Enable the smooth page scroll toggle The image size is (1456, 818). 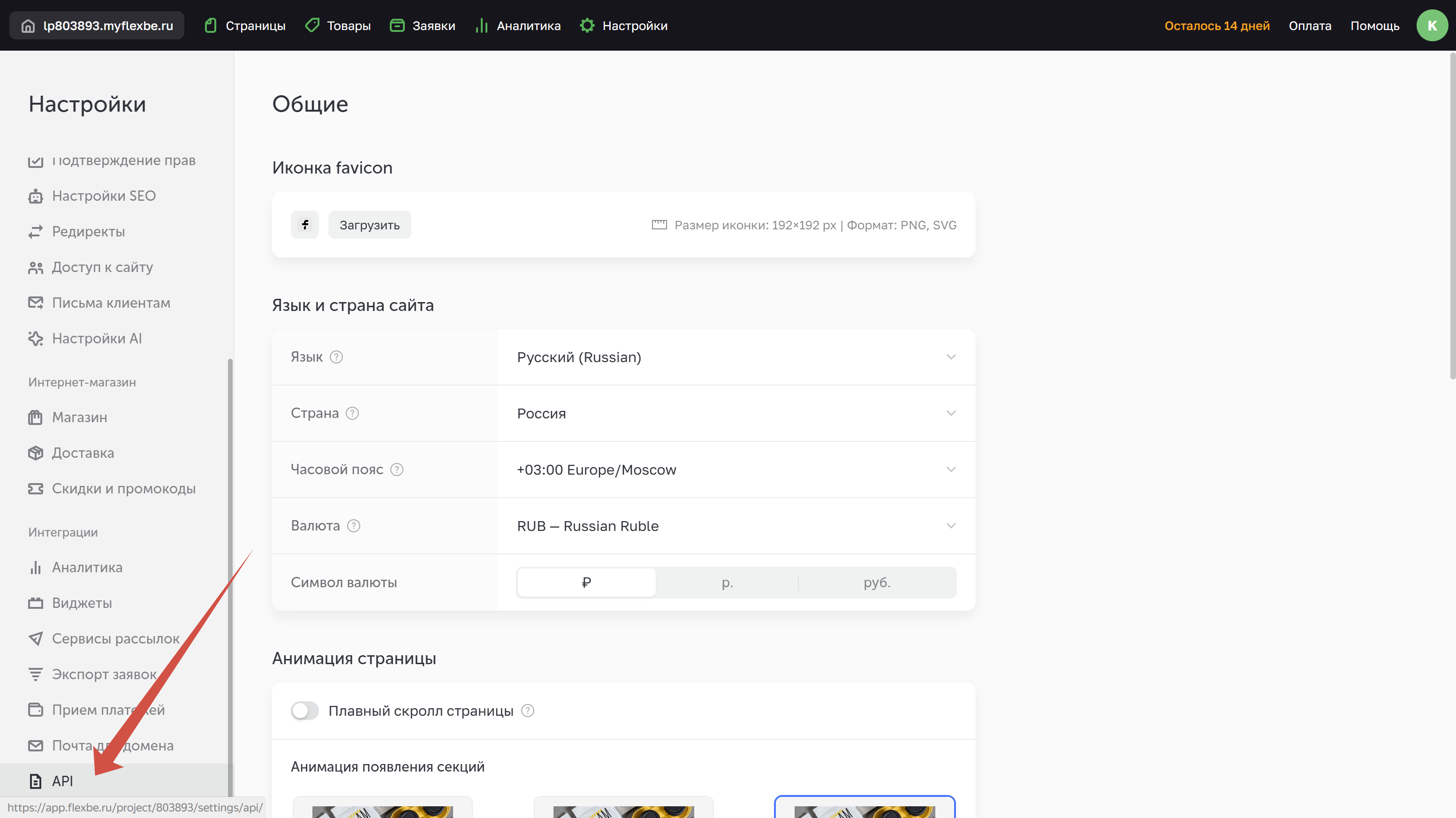point(304,711)
